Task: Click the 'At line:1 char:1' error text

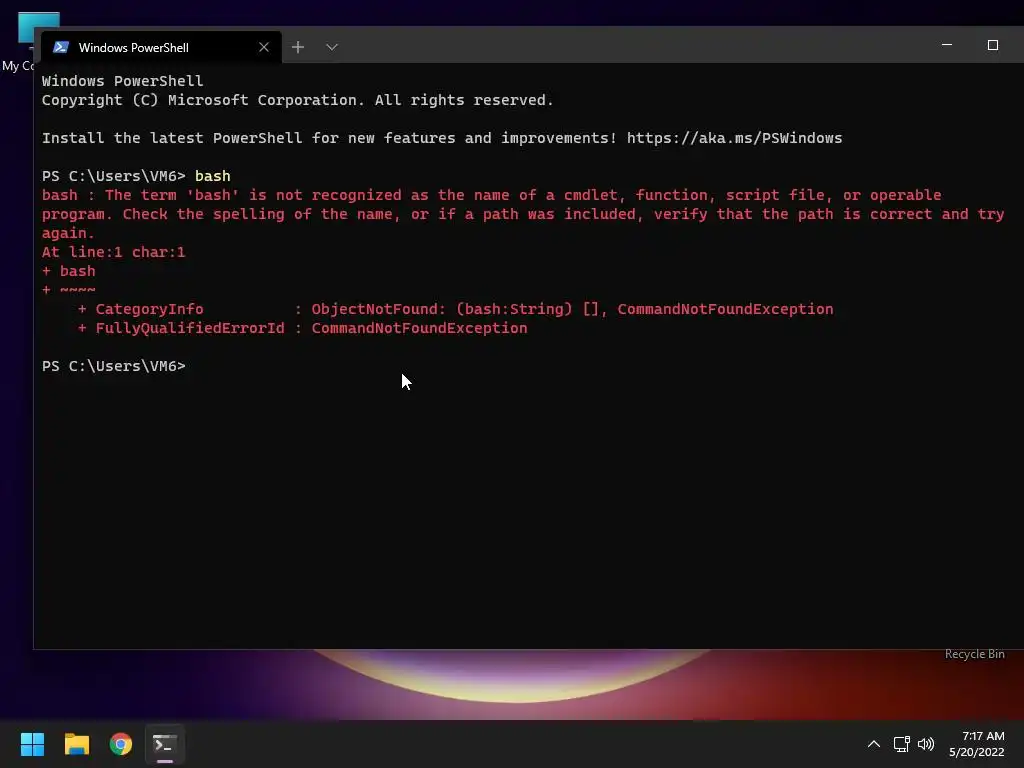Action: tap(114, 252)
